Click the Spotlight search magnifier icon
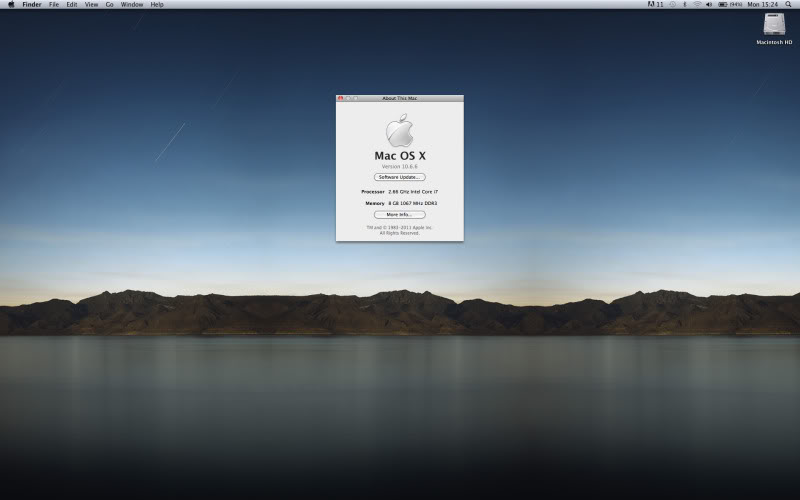The height and width of the screenshot is (500, 800). coord(788,4)
